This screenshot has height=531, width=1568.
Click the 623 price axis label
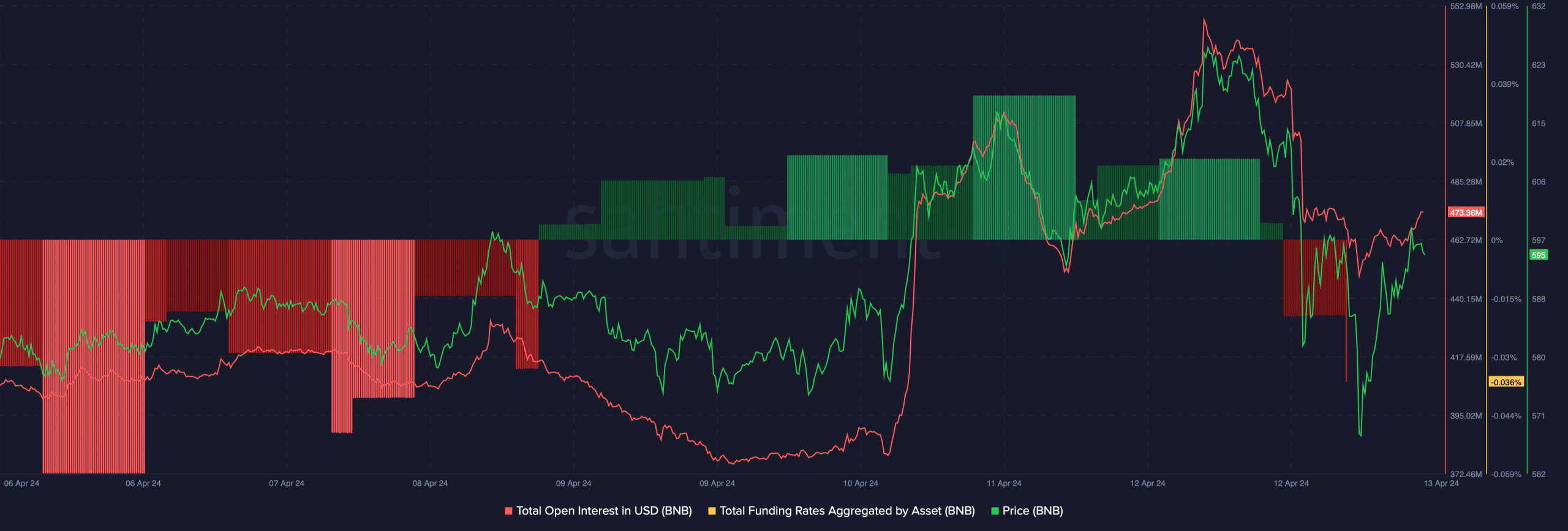coord(1539,65)
